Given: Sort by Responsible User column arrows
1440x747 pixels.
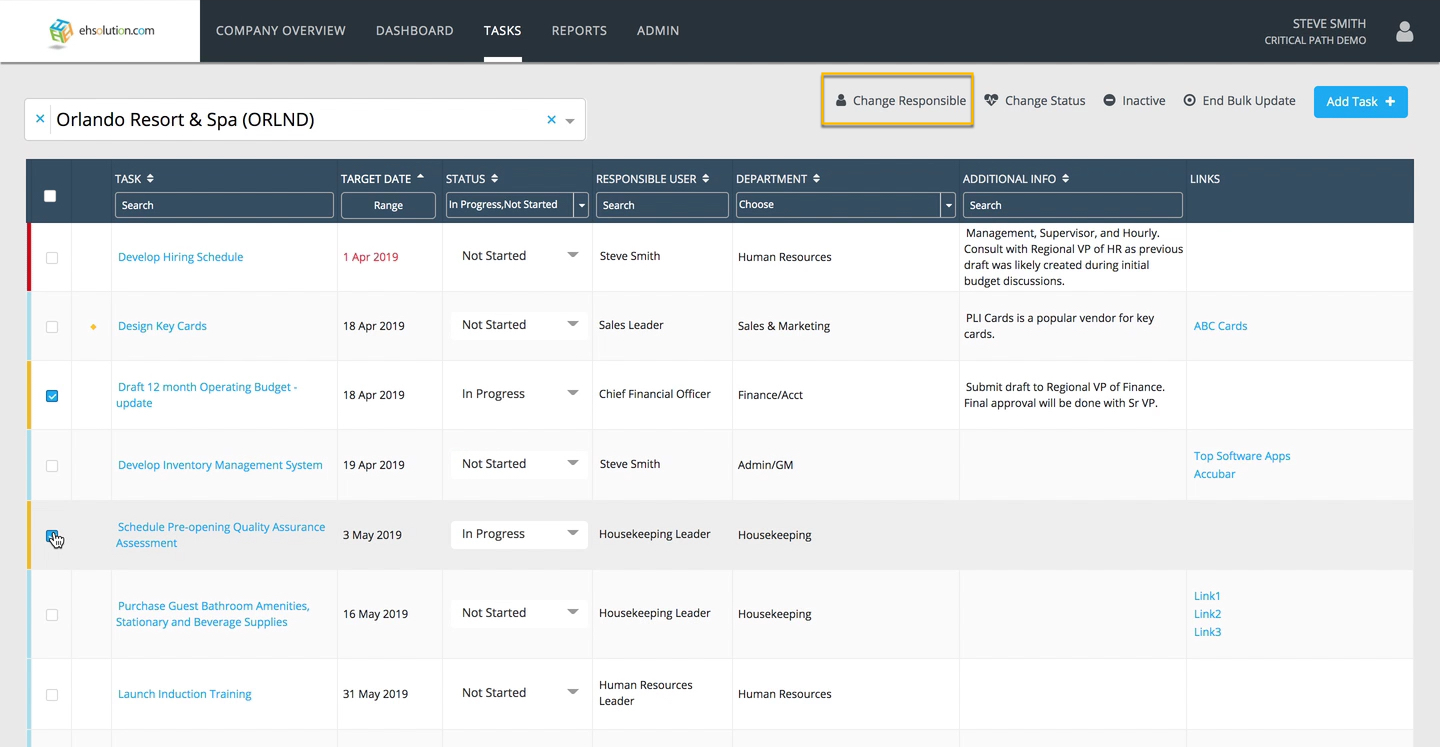Looking at the screenshot, I should point(706,178).
